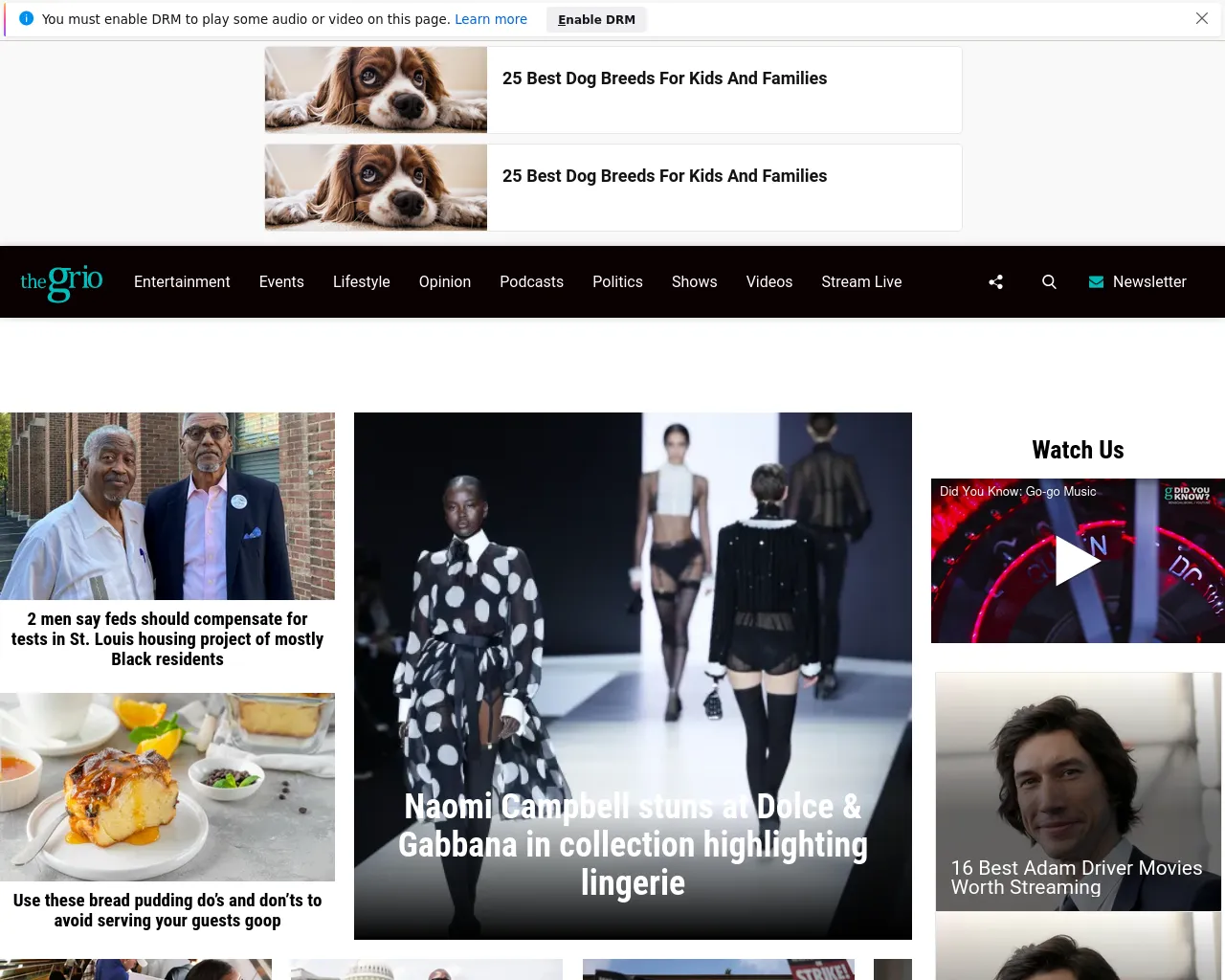Dismiss the DRM notification bar
This screenshot has height=980, width=1225.
[1202, 19]
